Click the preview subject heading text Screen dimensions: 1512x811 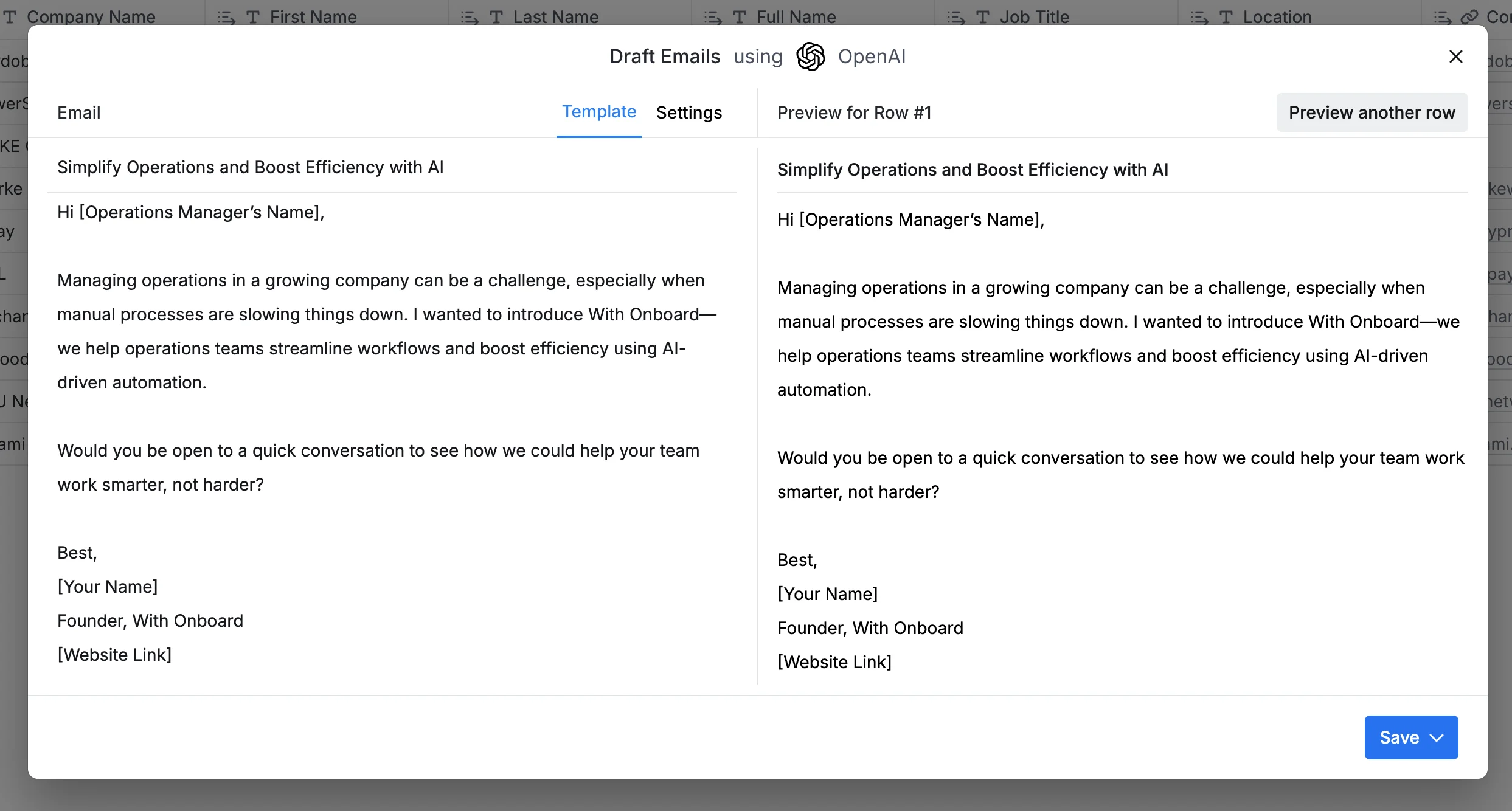[x=973, y=170]
